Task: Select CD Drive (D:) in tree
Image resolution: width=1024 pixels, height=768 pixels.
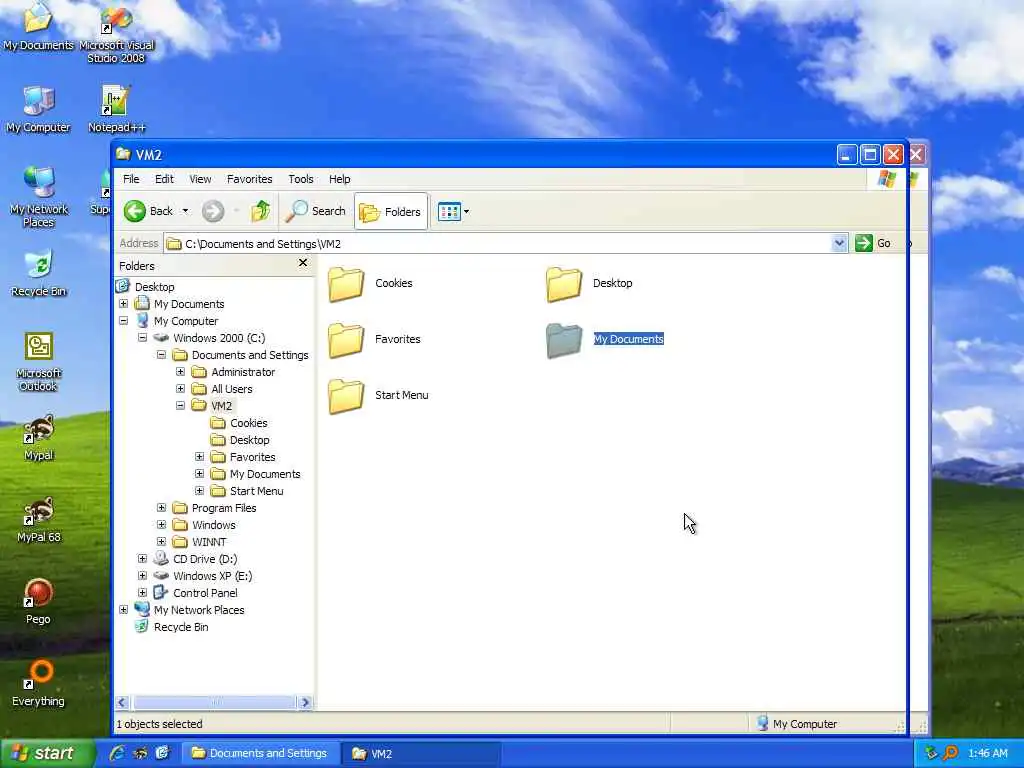Action: (x=205, y=559)
